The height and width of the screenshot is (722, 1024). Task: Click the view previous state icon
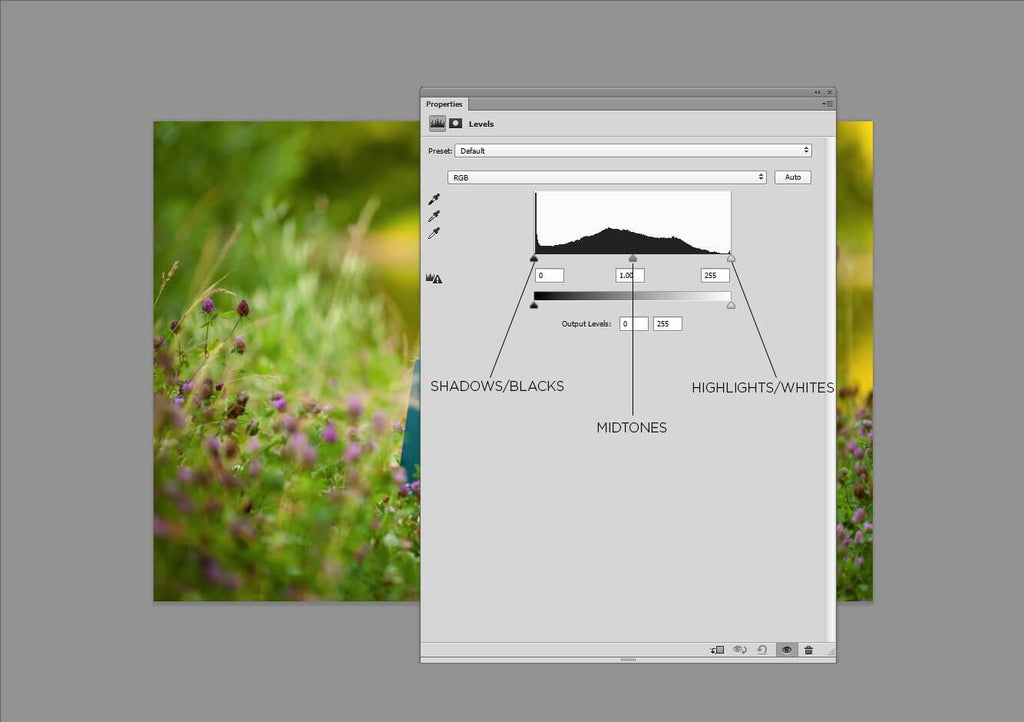pyautogui.click(x=740, y=650)
